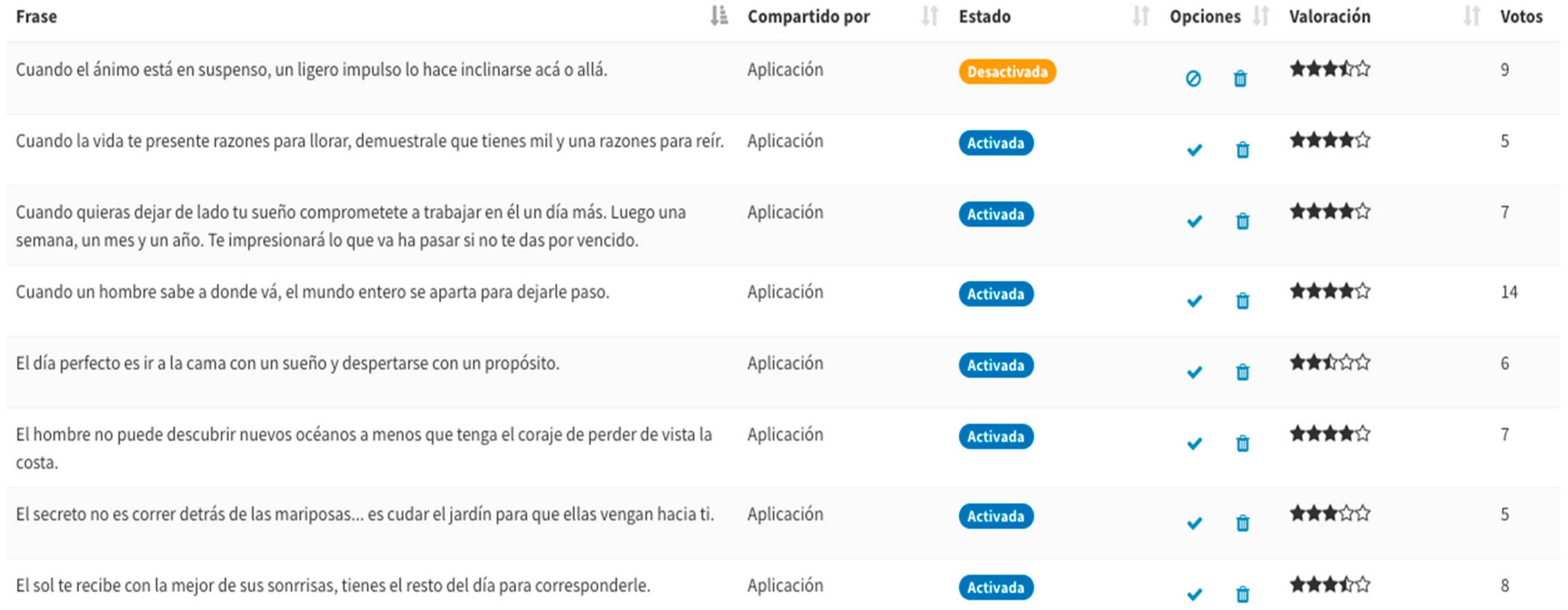Click trash icon for 'Cuando la vida' phrase
Viewport: 1568px width, 610px height.
click(1242, 150)
